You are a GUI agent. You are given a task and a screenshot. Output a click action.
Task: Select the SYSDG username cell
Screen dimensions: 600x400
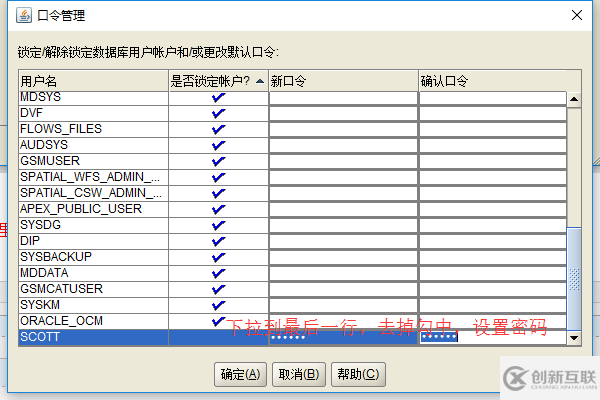pos(93,225)
